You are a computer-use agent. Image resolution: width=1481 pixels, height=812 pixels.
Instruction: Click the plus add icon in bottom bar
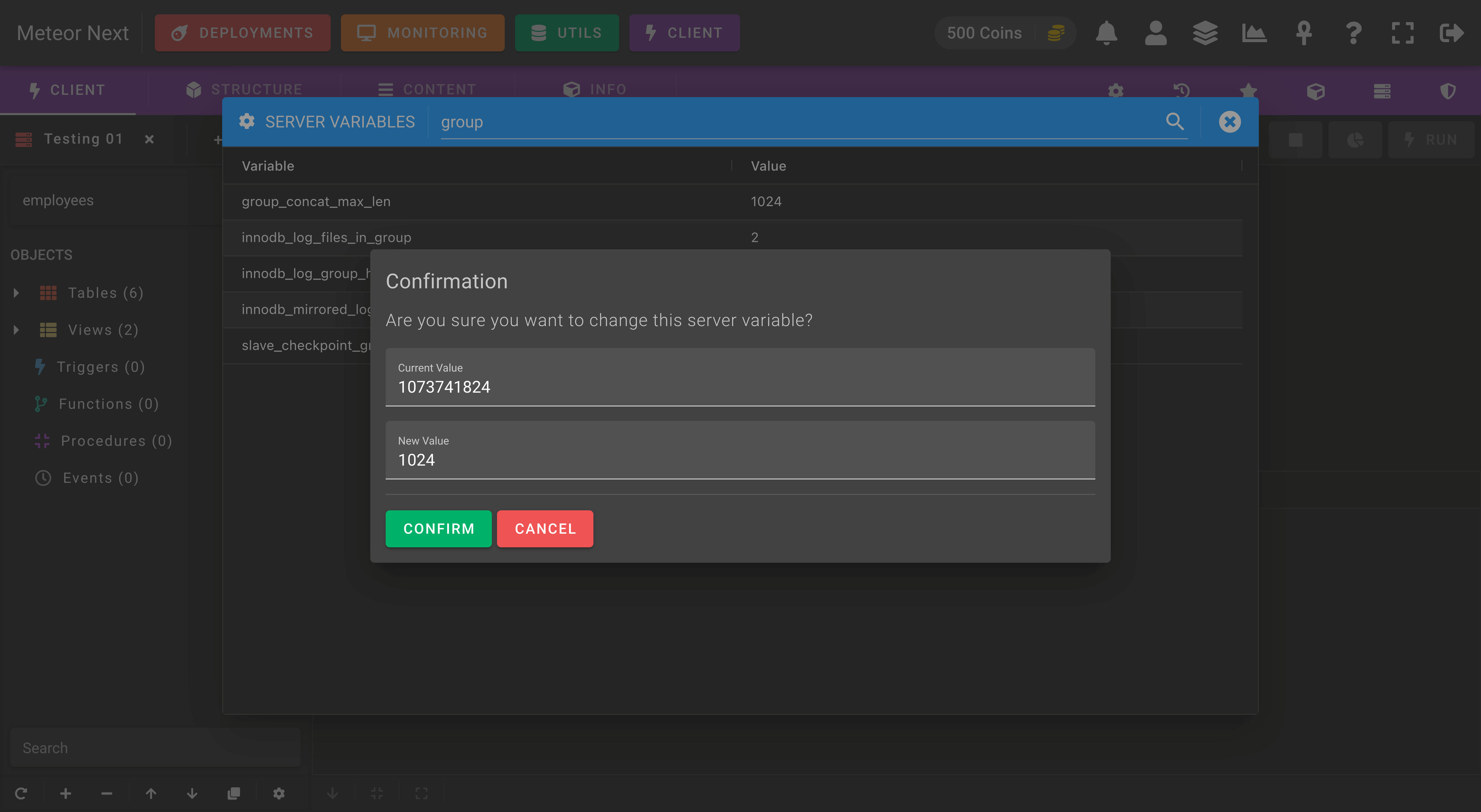66,793
